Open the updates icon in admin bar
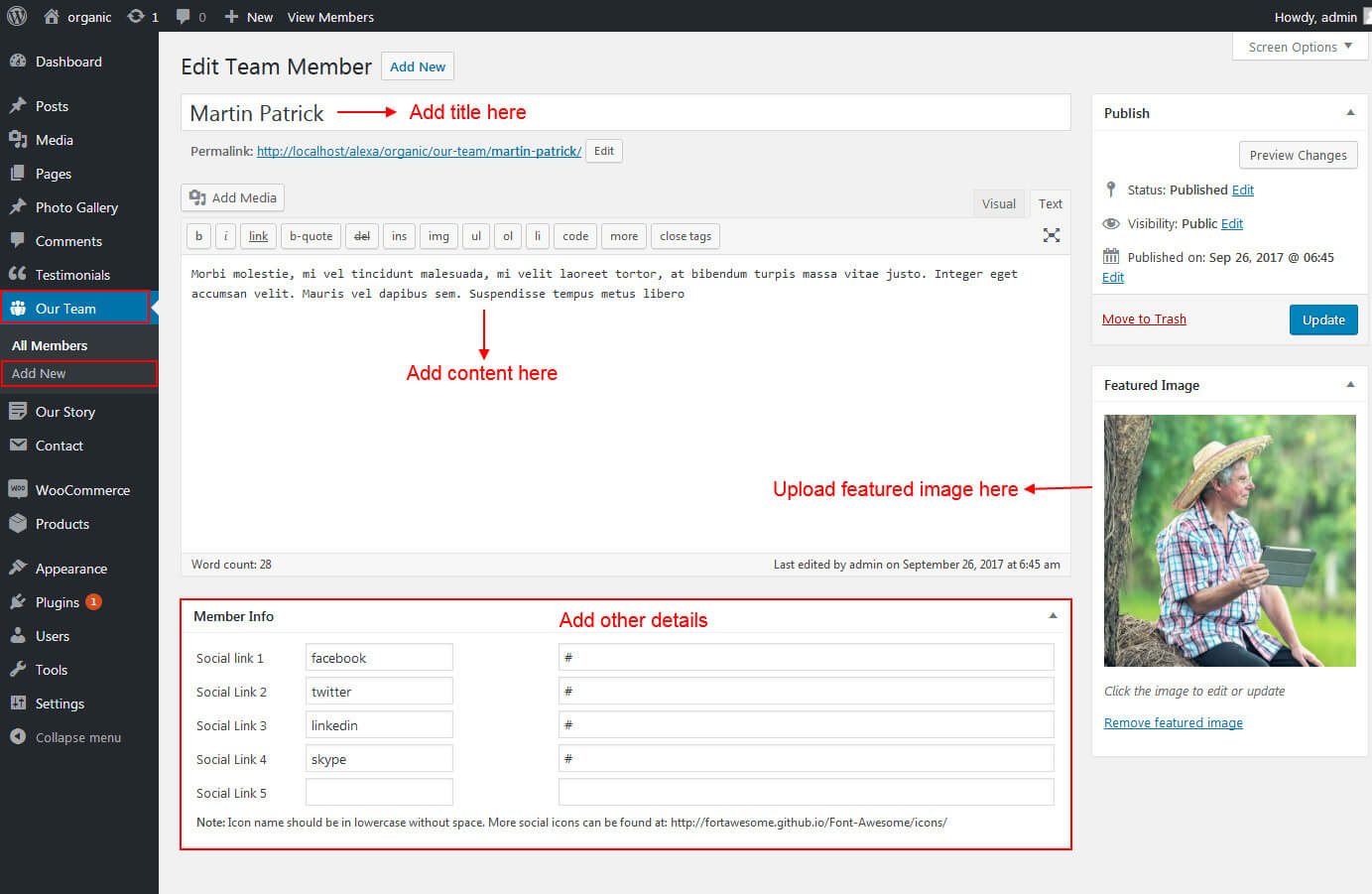Viewport: 1372px width, 894px height. point(135,17)
